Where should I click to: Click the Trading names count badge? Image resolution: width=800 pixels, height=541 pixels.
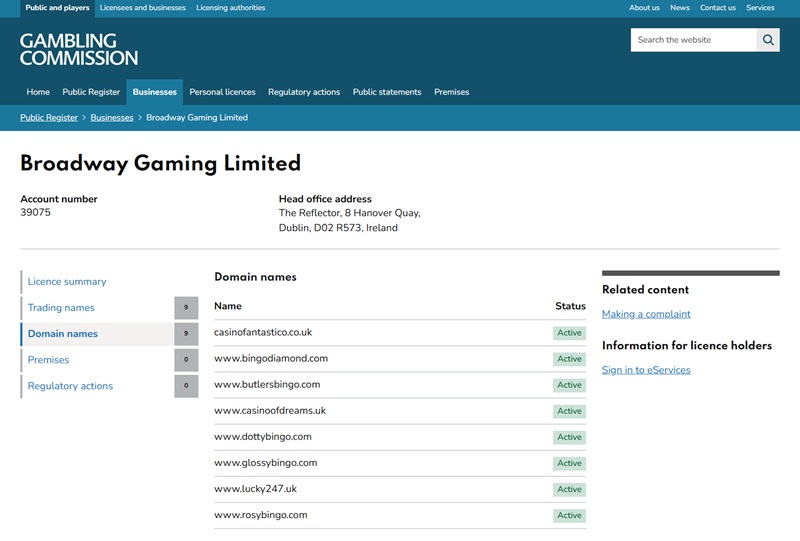(186, 308)
